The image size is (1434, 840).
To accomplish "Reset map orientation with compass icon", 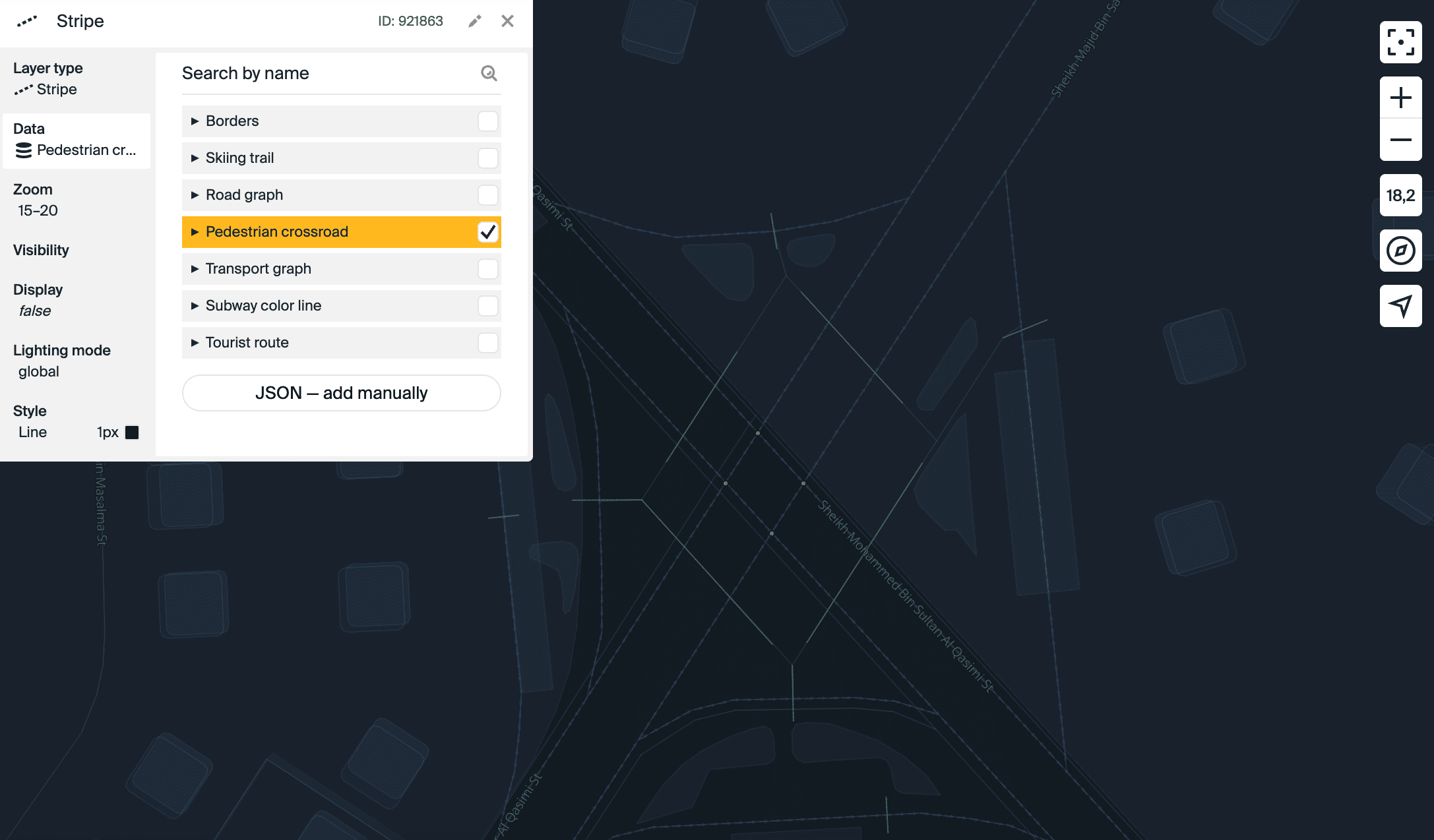I will [x=1400, y=251].
